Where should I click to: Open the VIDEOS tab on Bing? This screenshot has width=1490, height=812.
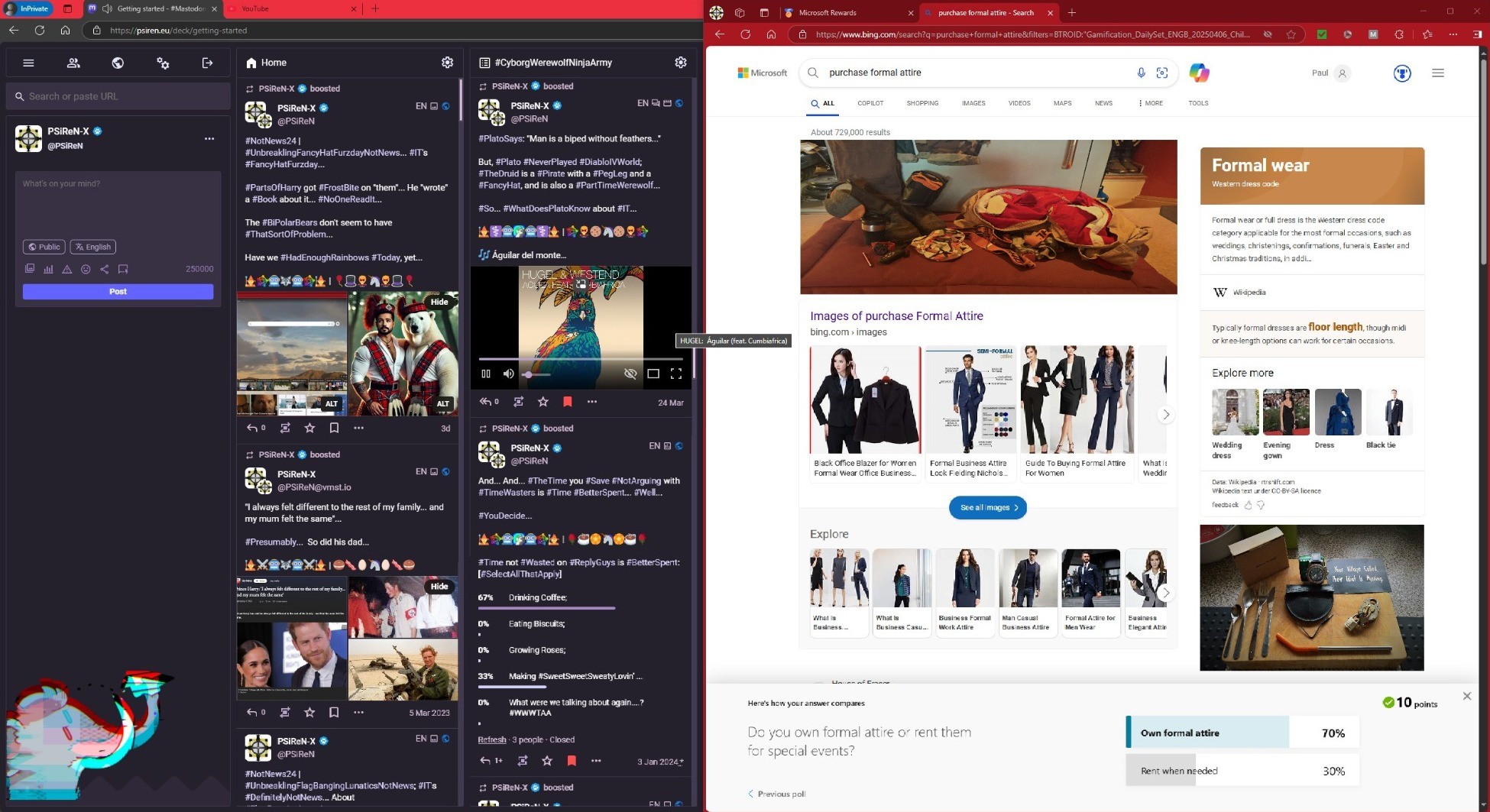[1019, 103]
